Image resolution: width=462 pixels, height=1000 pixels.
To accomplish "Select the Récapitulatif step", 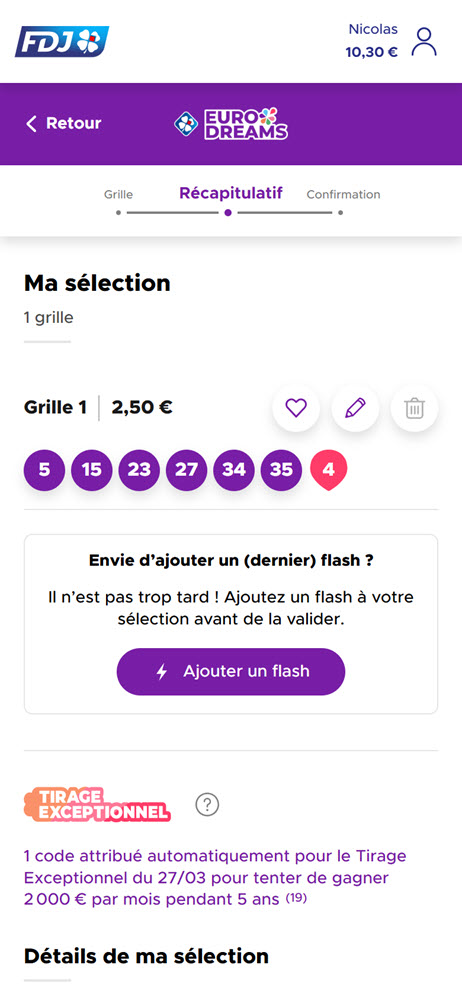I will [230, 193].
